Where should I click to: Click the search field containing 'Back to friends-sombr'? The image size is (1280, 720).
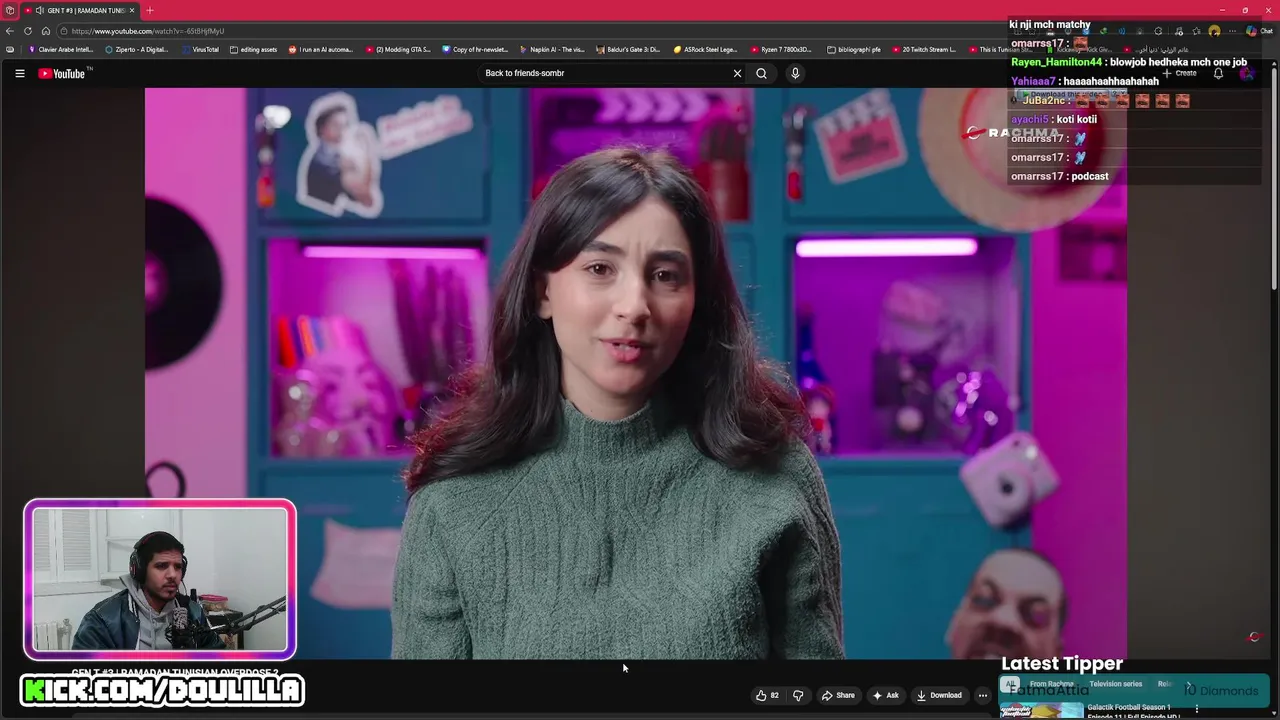point(605,73)
